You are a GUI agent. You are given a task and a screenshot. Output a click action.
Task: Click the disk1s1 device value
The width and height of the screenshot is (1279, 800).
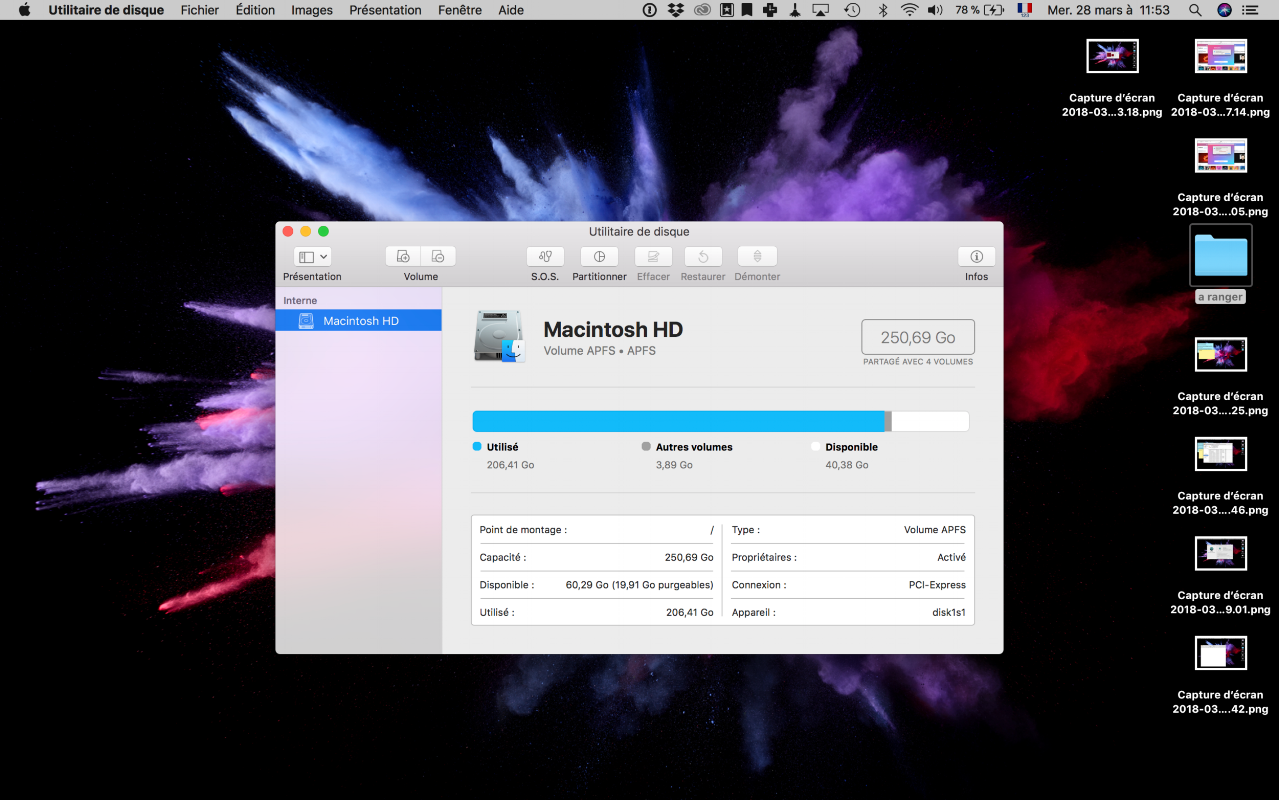click(949, 612)
